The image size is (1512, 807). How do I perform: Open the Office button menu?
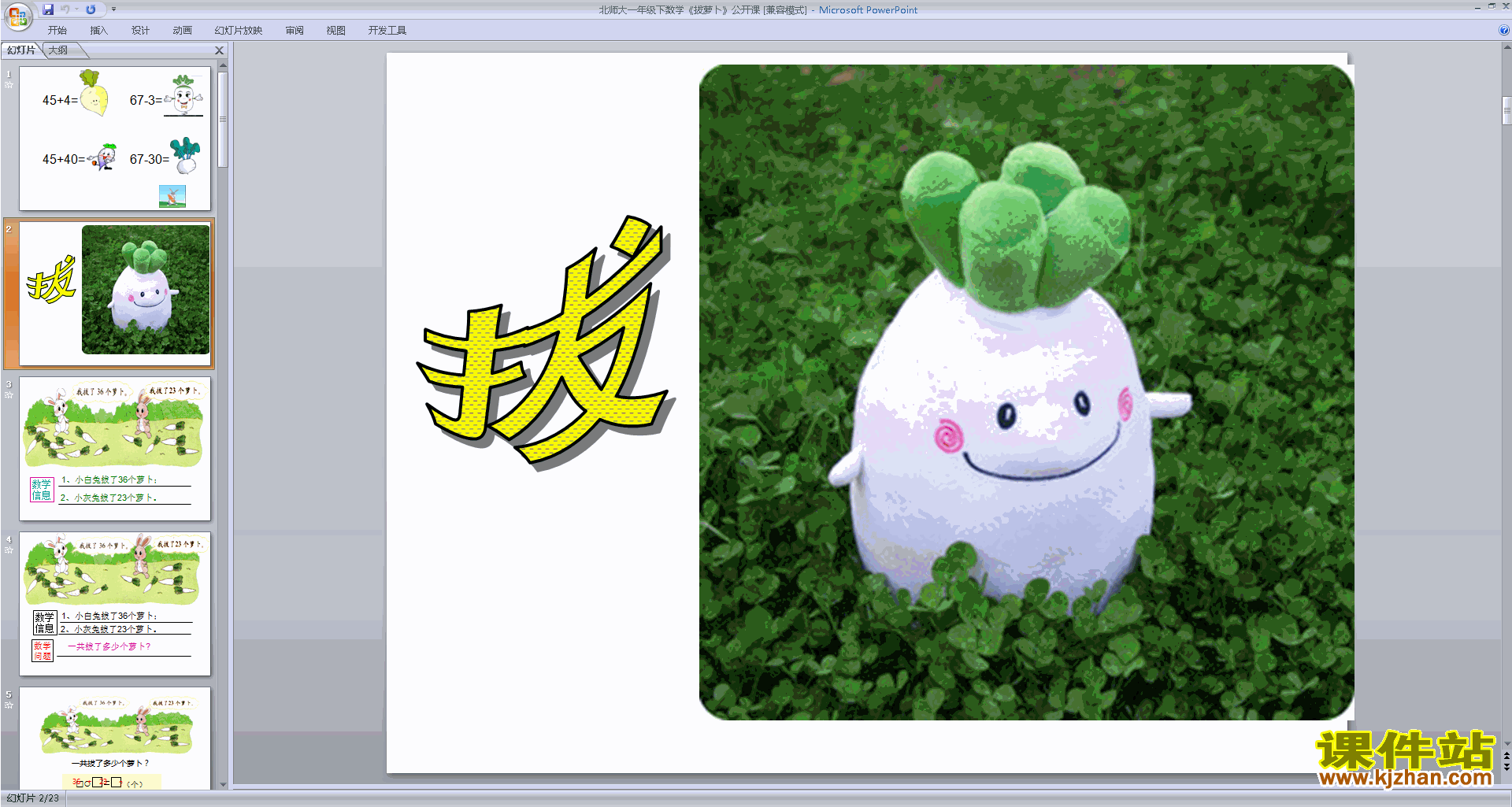tap(17, 17)
